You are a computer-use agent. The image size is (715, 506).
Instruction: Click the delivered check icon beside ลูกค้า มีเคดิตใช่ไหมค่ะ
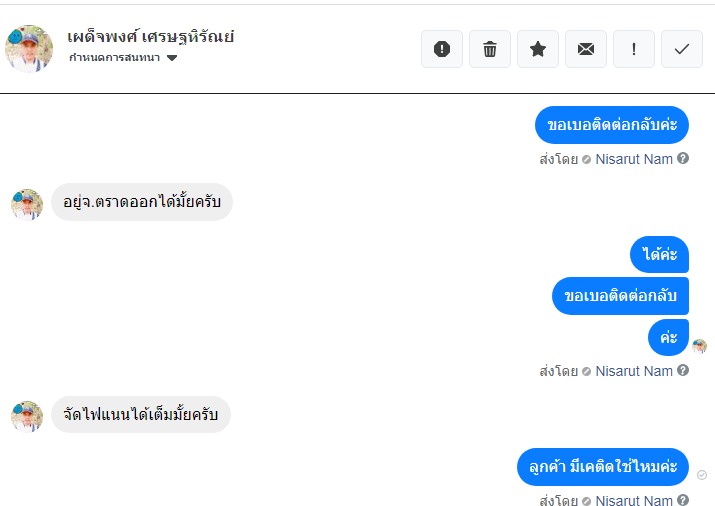[x=701, y=474]
